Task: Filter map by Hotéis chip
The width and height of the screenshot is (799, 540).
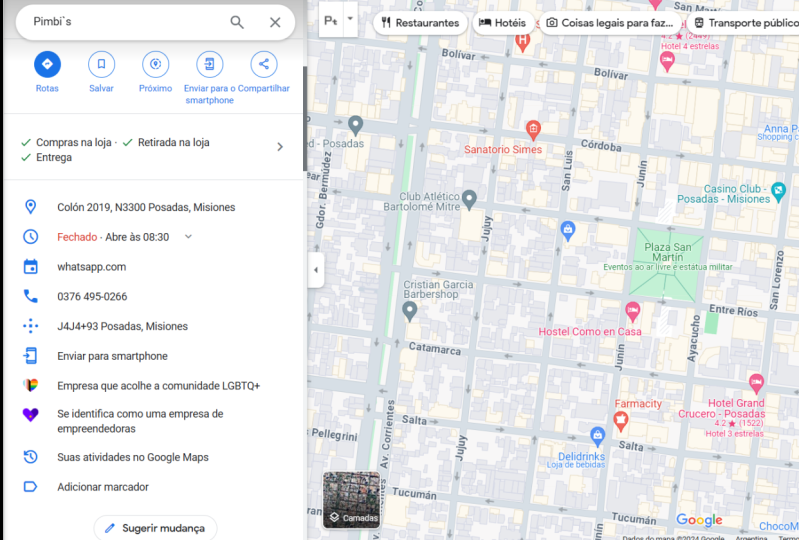Action: (503, 23)
